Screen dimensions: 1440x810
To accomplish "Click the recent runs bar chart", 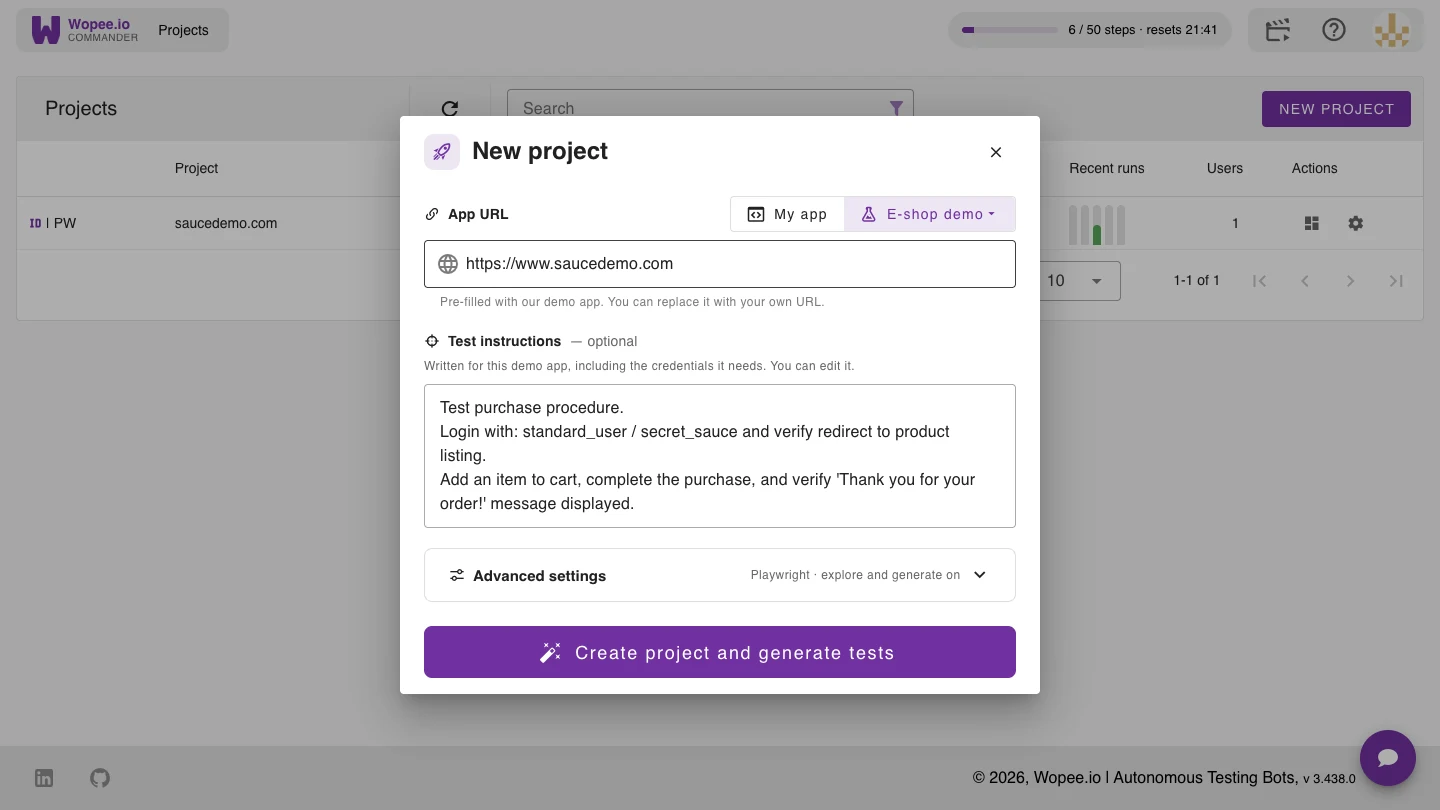I will pos(1097,225).
